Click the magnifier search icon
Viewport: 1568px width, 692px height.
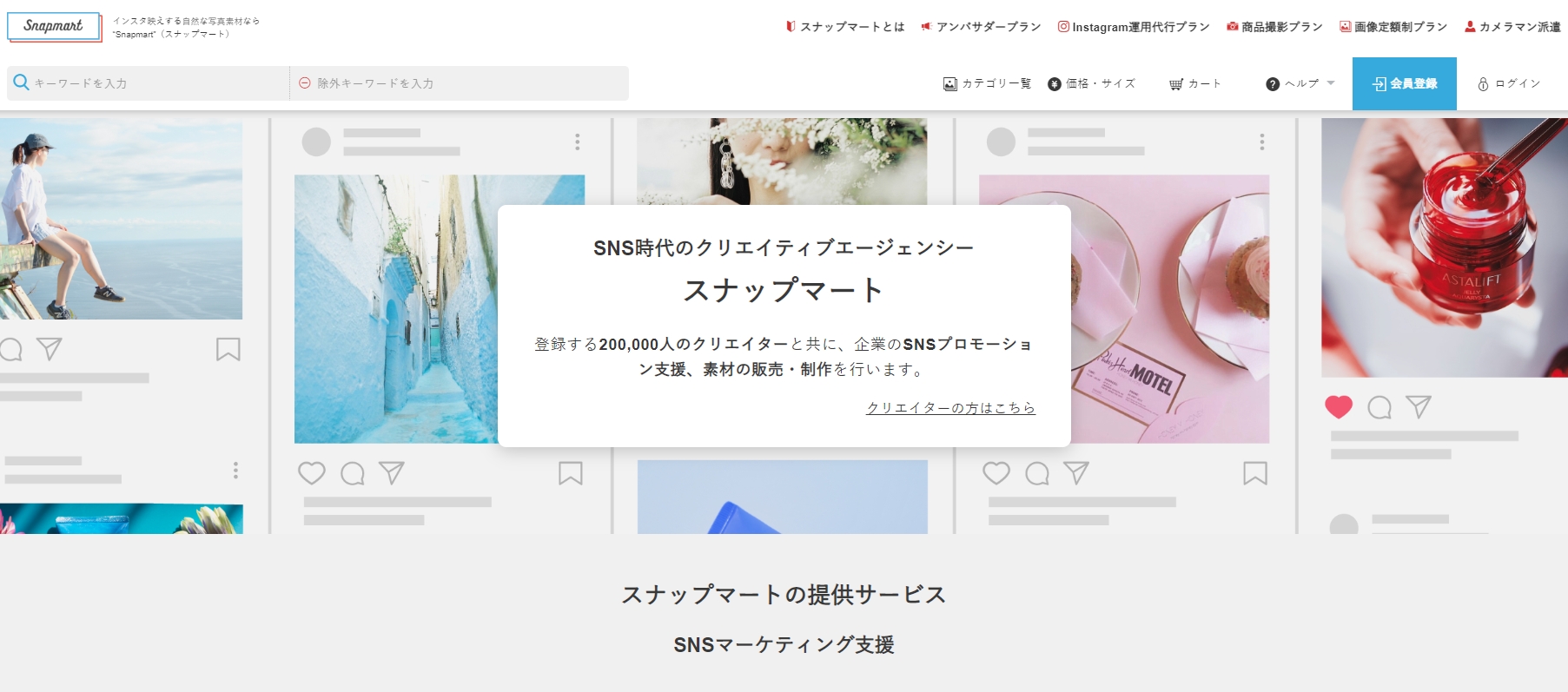[21, 82]
